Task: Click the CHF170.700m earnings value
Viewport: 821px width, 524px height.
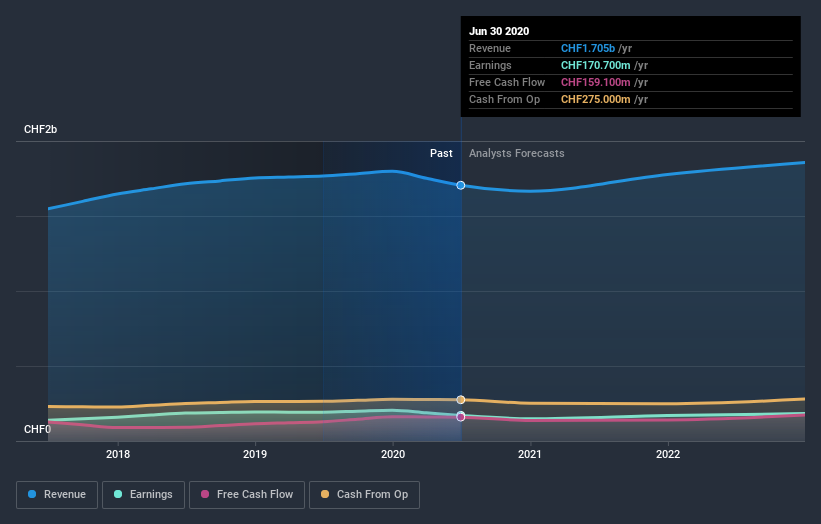Action: pyautogui.click(x=595, y=65)
